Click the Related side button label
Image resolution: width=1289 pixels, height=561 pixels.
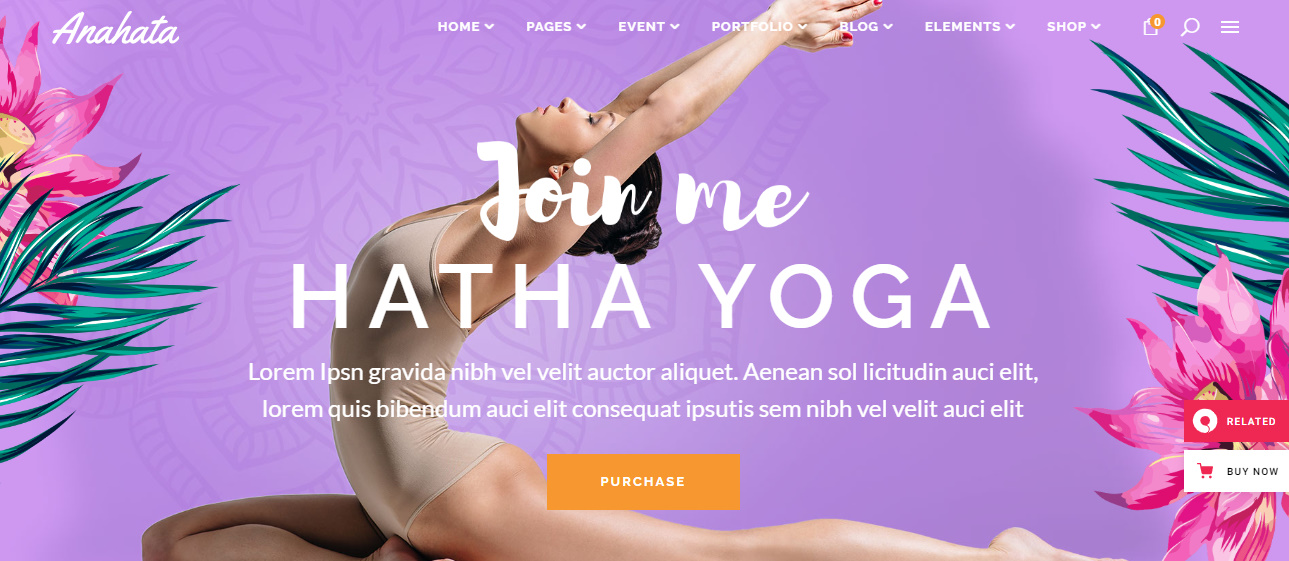tap(1251, 421)
